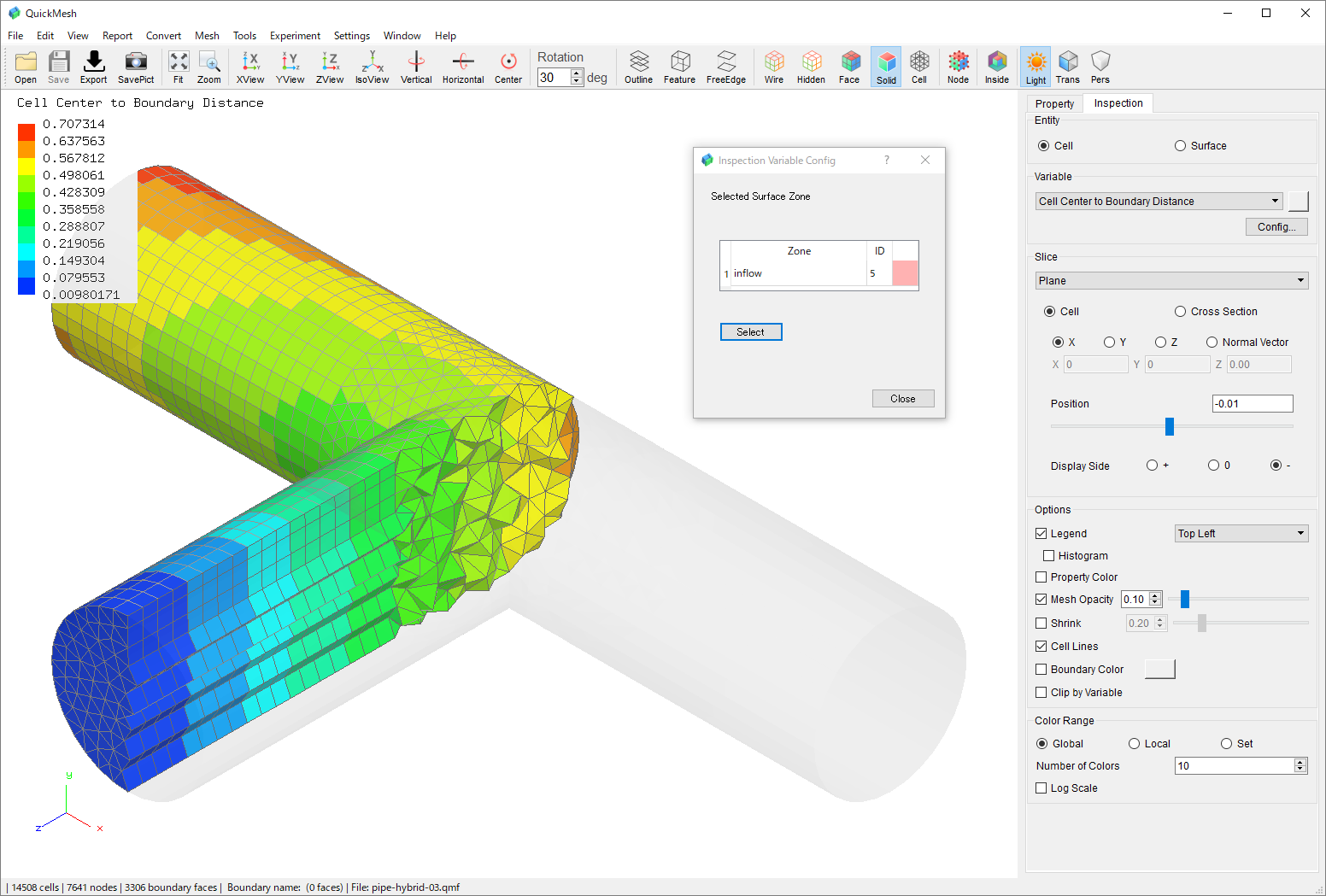
Task: Click the pink color cell for inflow zone
Action: [905, 273]
